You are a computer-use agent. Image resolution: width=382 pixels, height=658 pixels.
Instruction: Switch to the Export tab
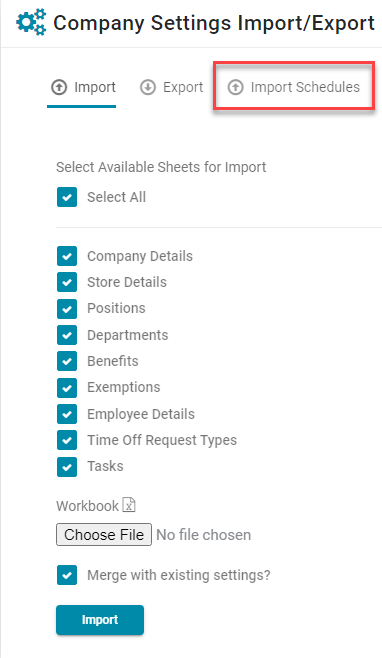coord(171,87)
